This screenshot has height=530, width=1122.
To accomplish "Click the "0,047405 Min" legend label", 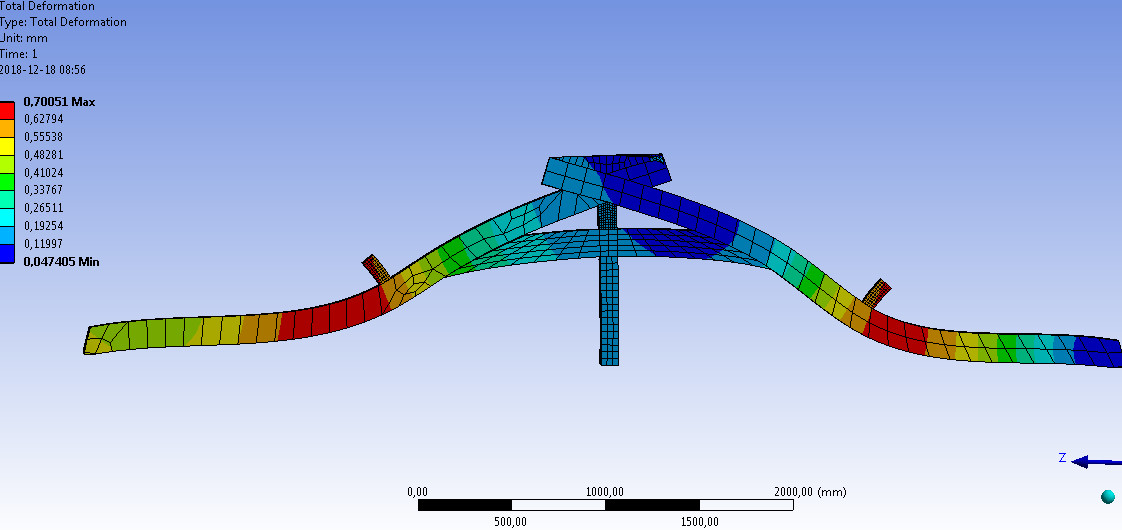I will coord(61,262).
